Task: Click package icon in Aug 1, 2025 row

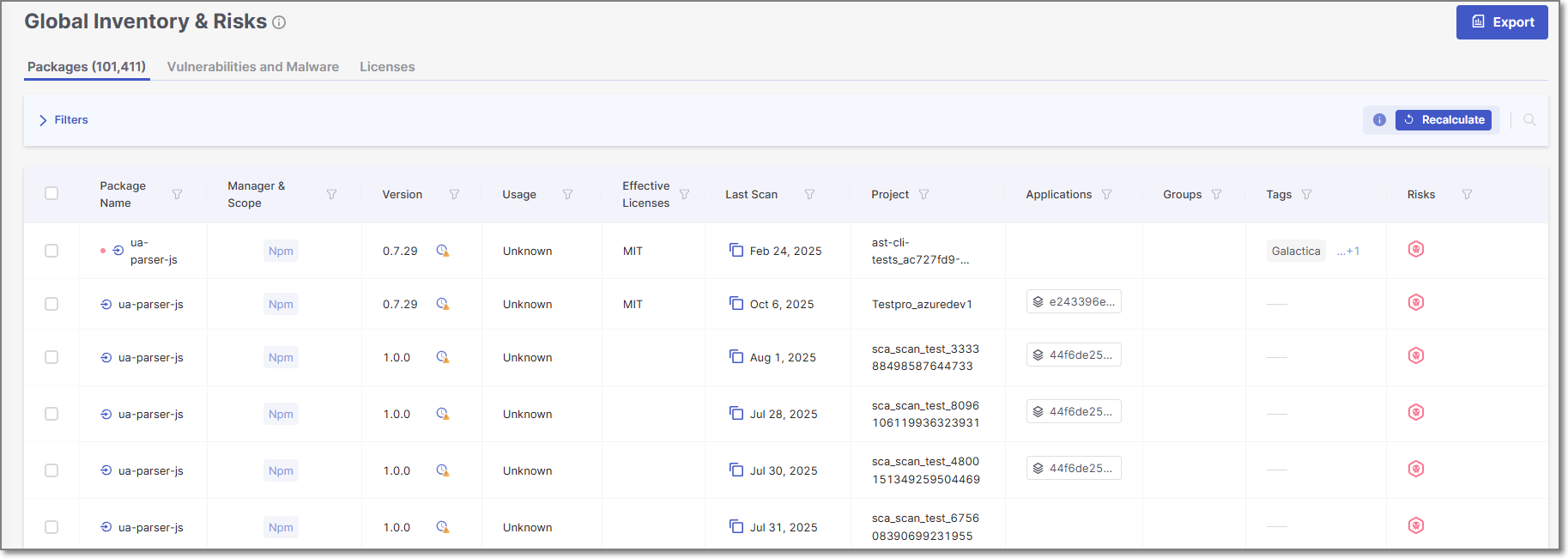Action: click(106, 358)
